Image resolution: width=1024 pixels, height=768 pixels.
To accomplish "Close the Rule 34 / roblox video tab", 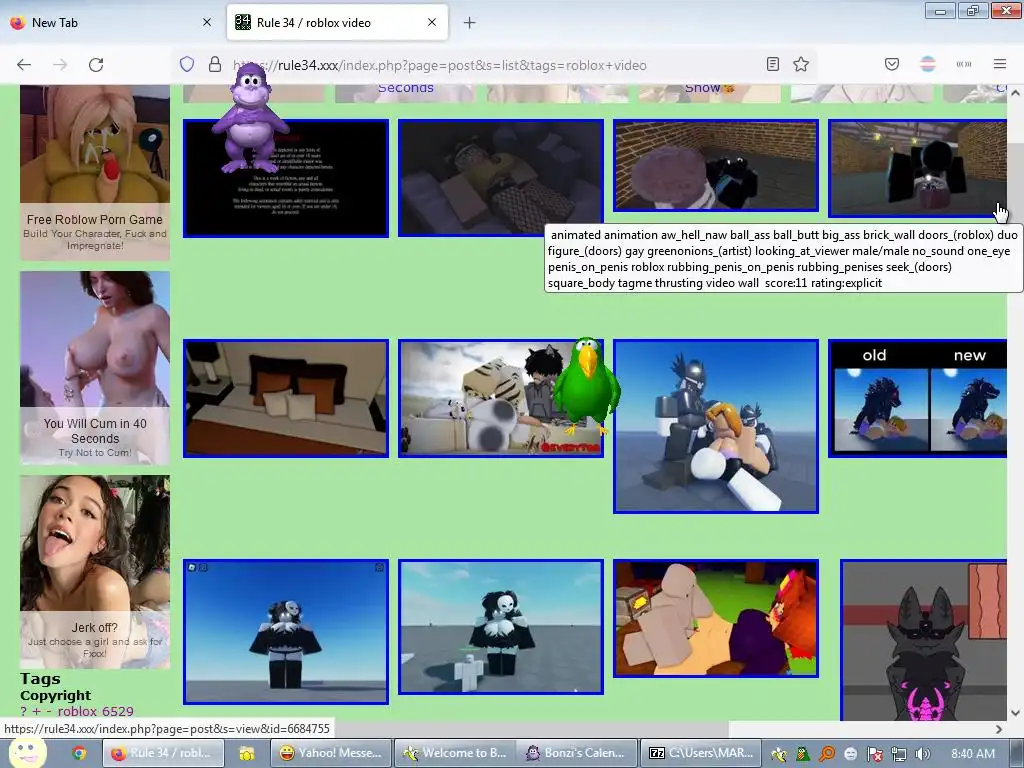I will (x=432, y=22).
